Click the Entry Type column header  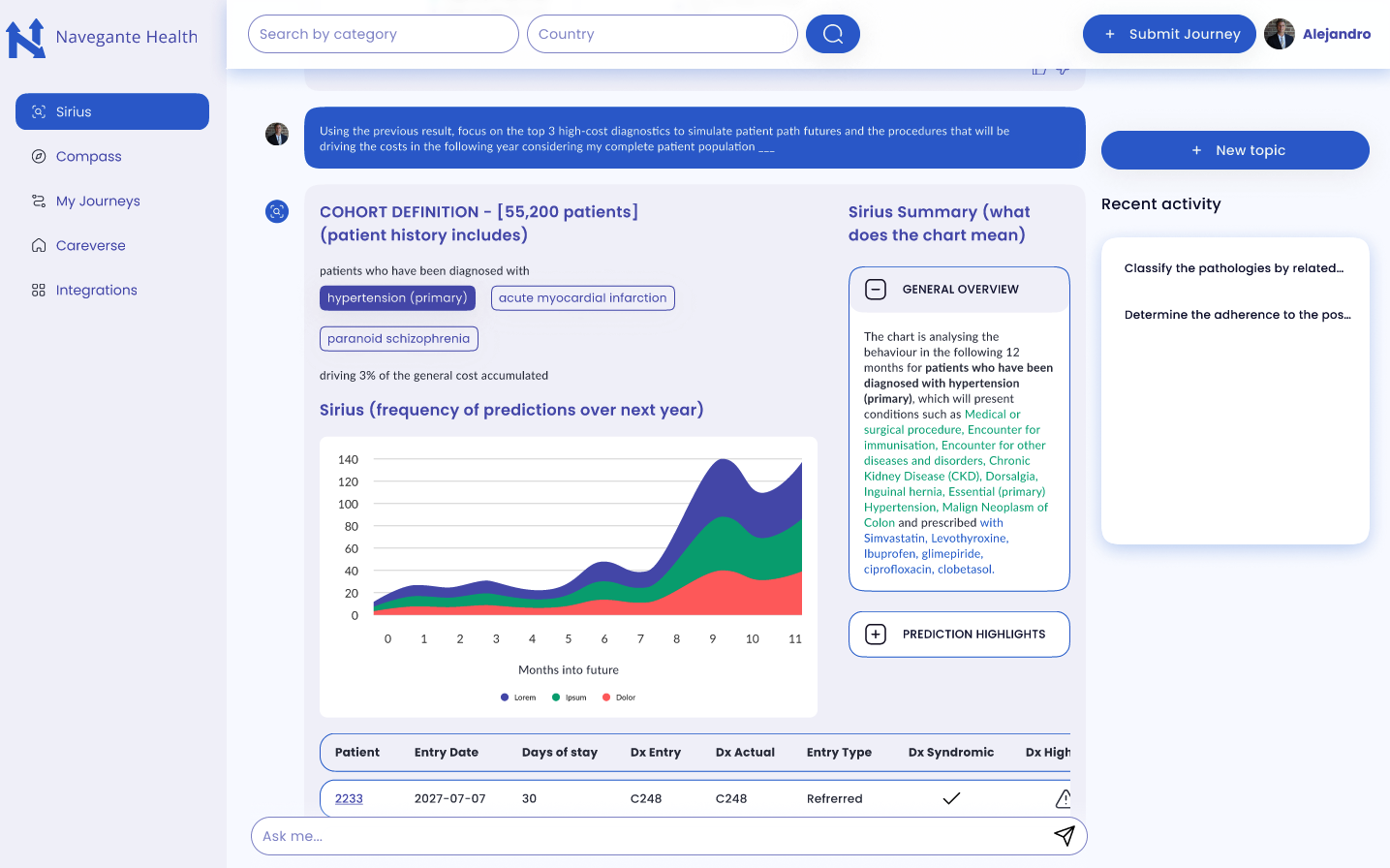point(839,752)
